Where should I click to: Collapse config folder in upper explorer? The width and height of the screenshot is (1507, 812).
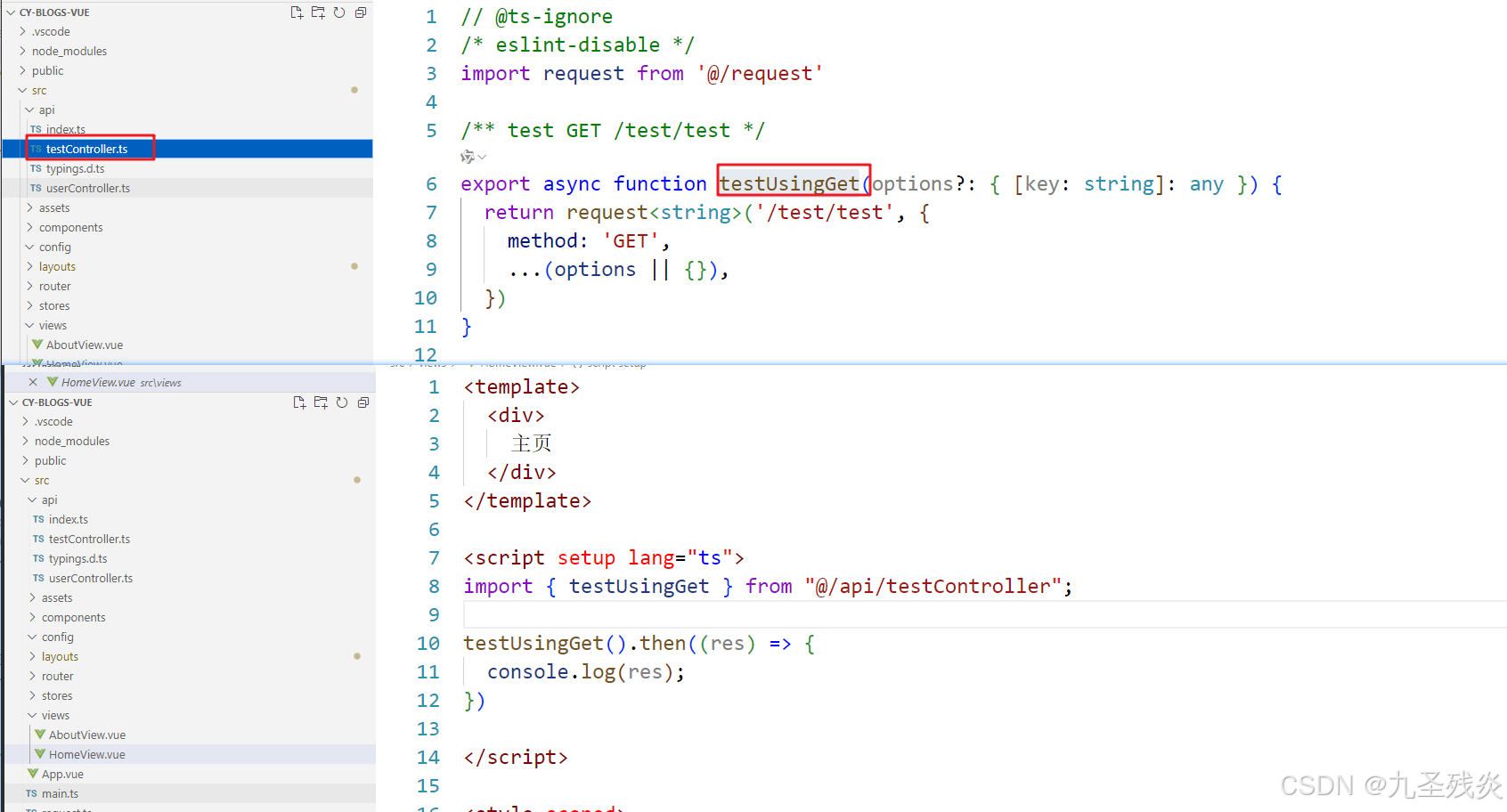pos(189,248)
